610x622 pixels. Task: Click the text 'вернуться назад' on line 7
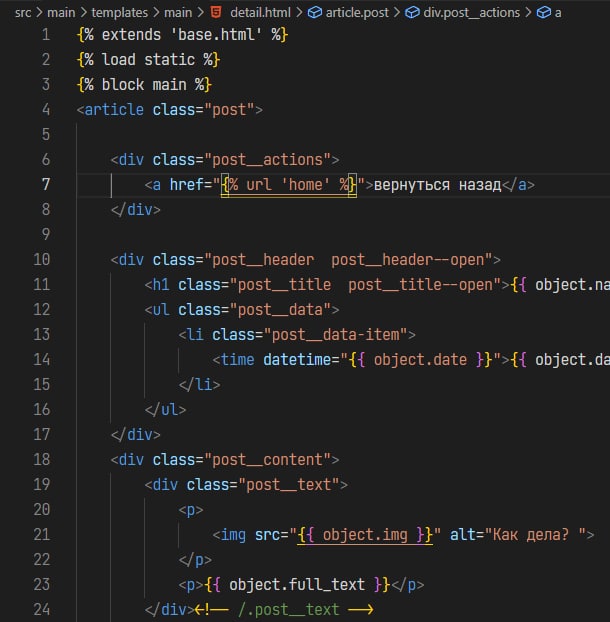tap(437, 185)
